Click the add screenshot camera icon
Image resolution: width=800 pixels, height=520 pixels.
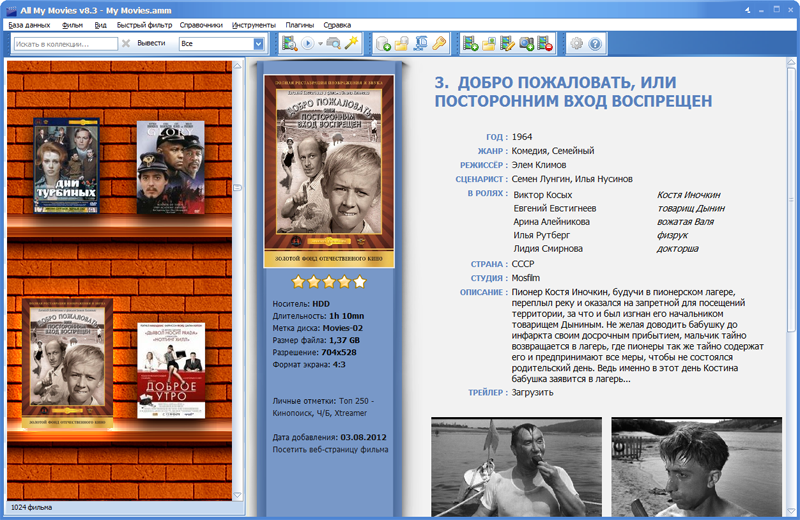(527, 44)
